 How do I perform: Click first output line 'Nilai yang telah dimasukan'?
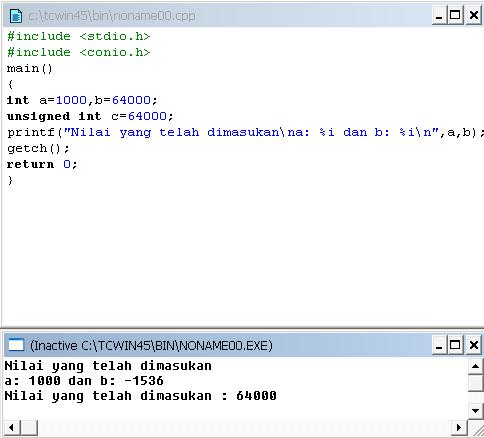[108, 366]
